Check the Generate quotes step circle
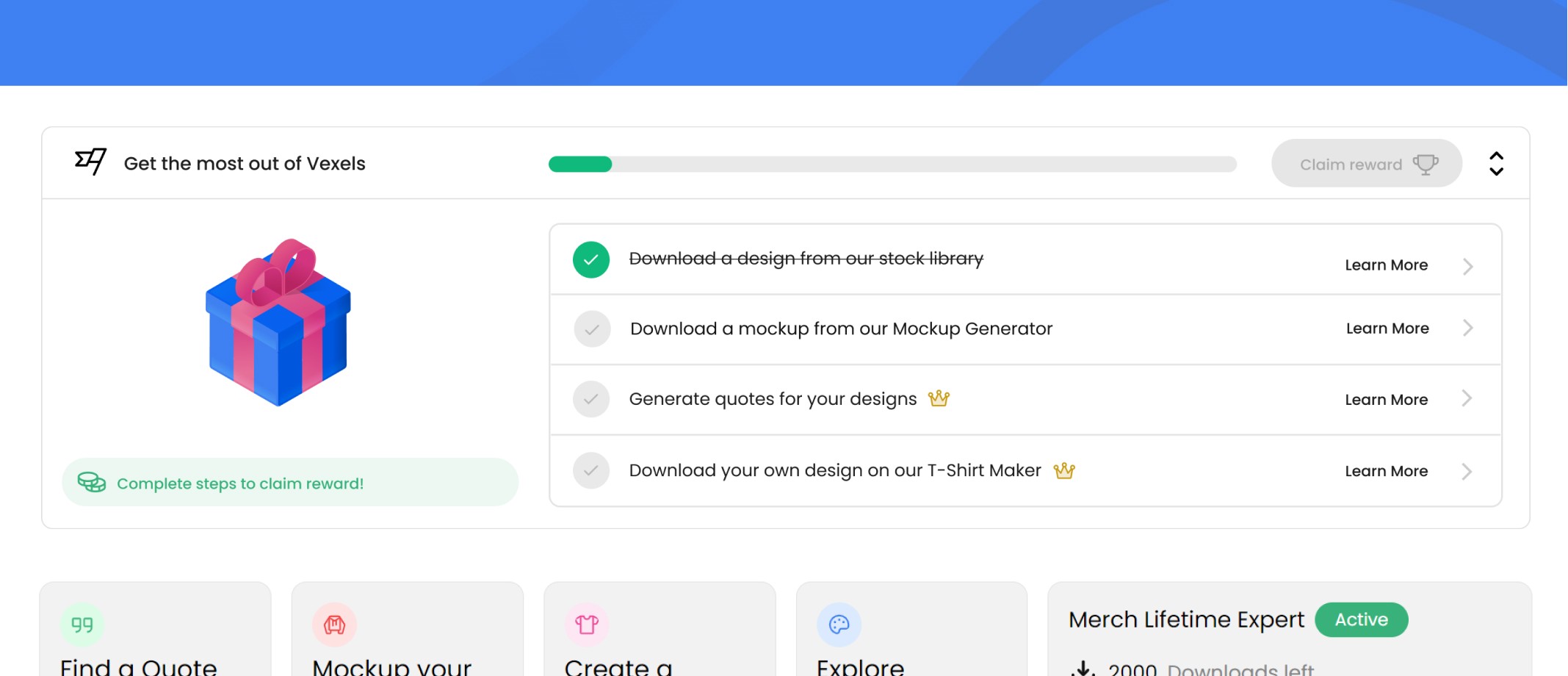1568x676 pixels. tap(591, 399)
